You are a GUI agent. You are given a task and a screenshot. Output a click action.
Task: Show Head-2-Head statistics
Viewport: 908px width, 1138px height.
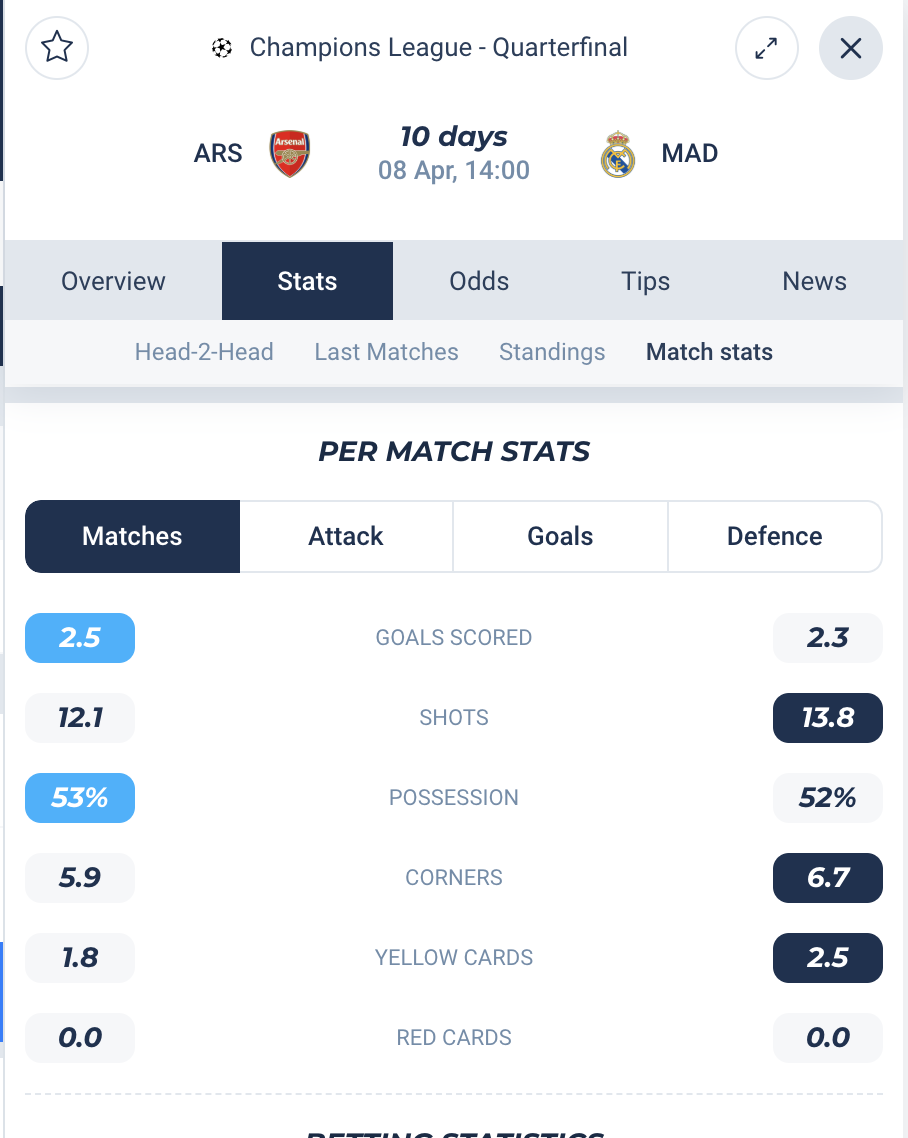pyautogui.click(x=204, y=352)
